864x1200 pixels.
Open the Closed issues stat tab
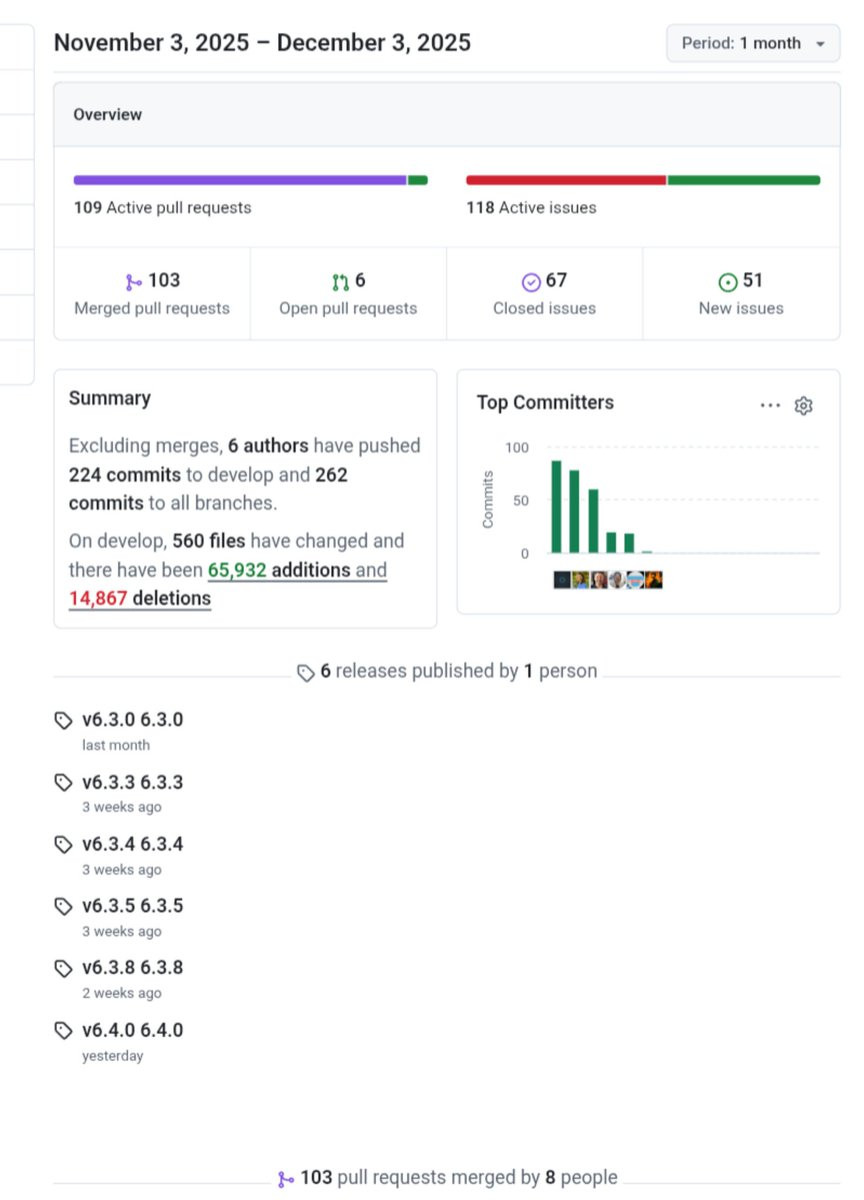[544, 294]
